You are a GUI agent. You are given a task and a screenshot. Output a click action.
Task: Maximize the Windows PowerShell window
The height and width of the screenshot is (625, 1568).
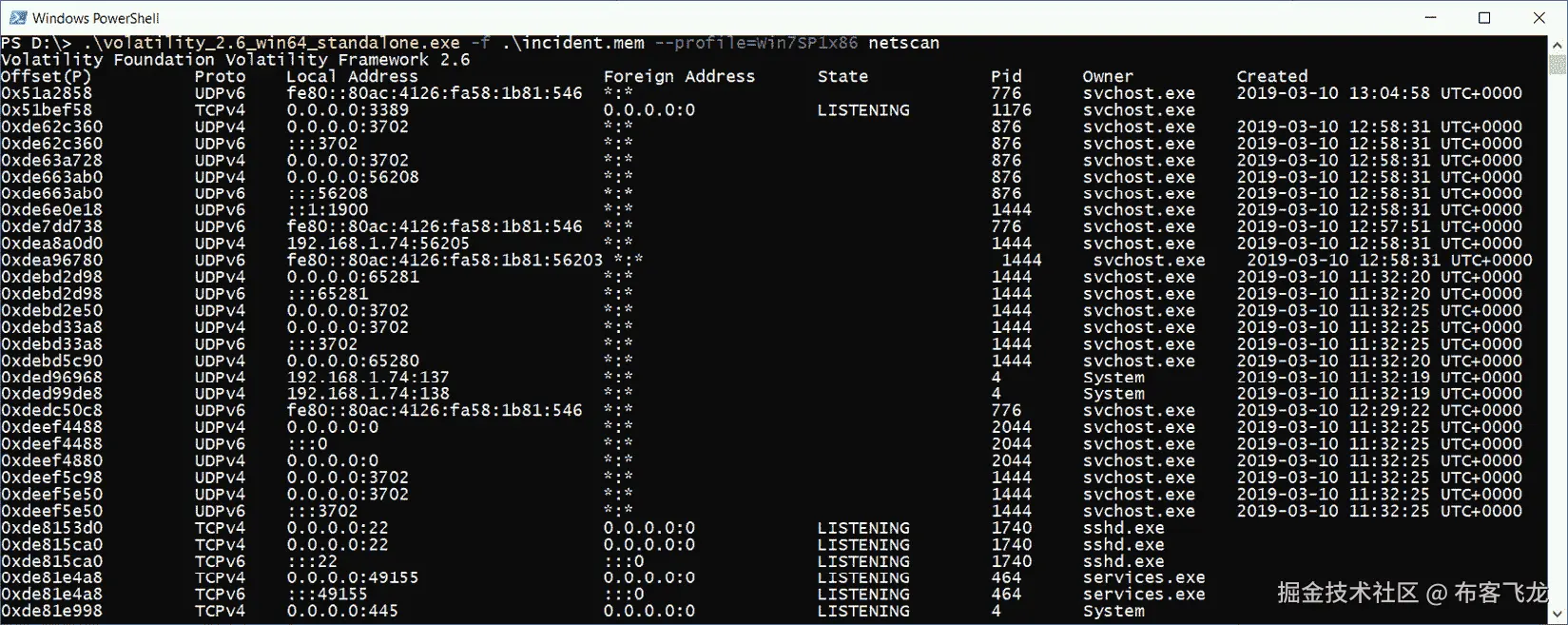[x=1484, y=18]
